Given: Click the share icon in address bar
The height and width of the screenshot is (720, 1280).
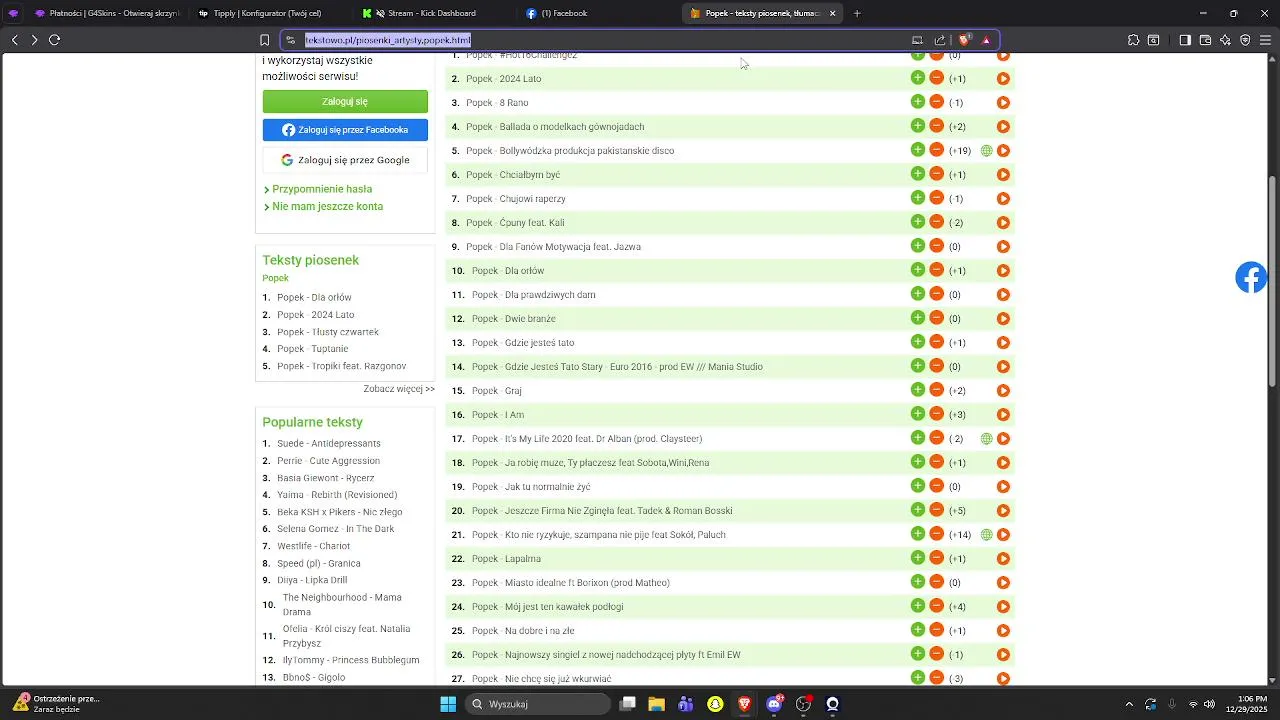Looking at the screenshot, I should 940,40.
